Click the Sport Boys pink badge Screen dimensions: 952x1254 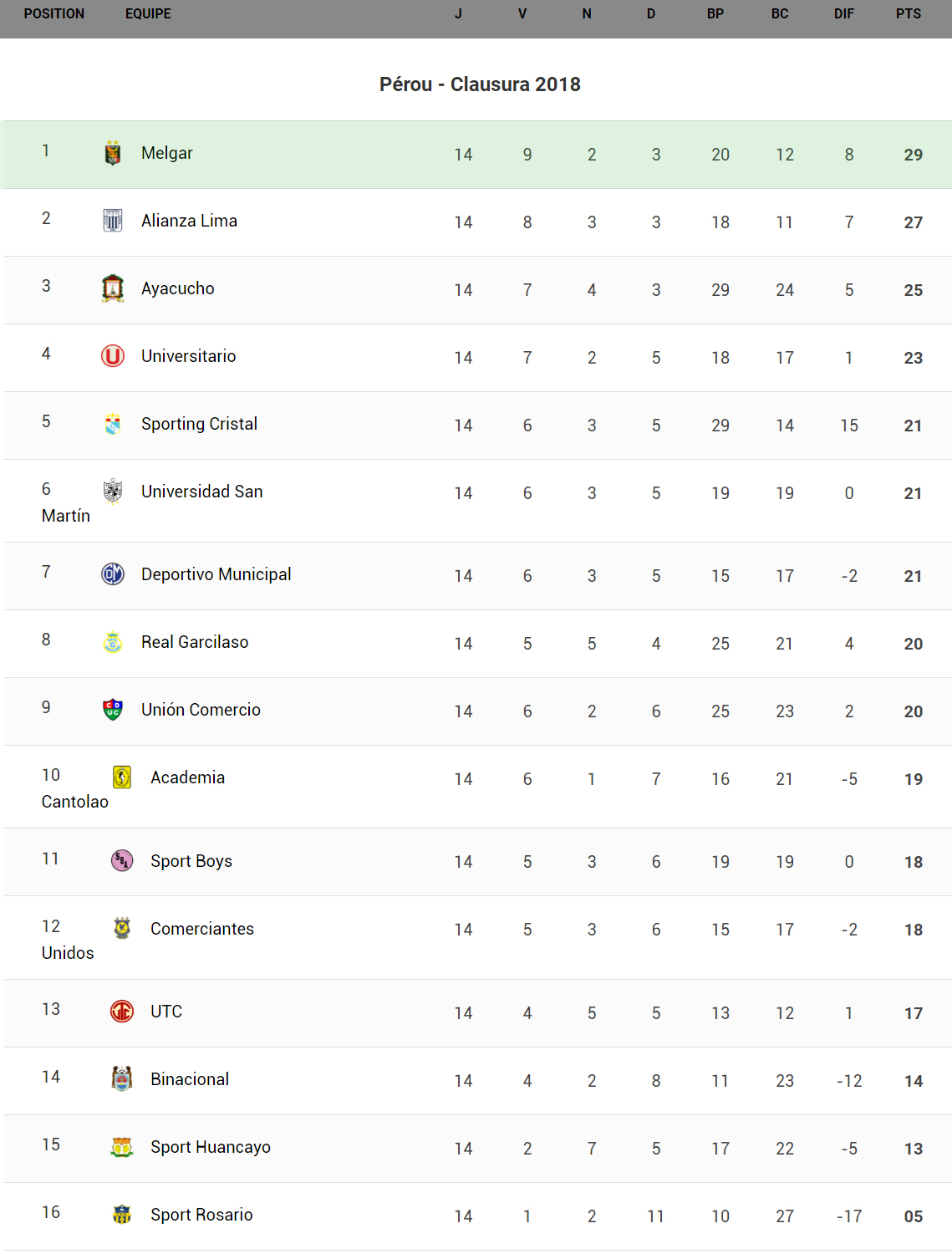coord(122,860)
